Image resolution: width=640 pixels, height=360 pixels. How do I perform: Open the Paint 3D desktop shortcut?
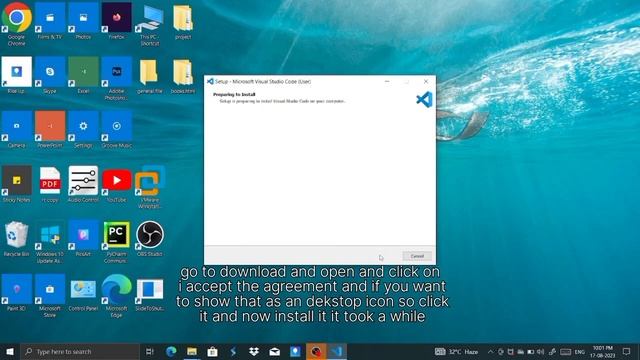click(16, 293)
